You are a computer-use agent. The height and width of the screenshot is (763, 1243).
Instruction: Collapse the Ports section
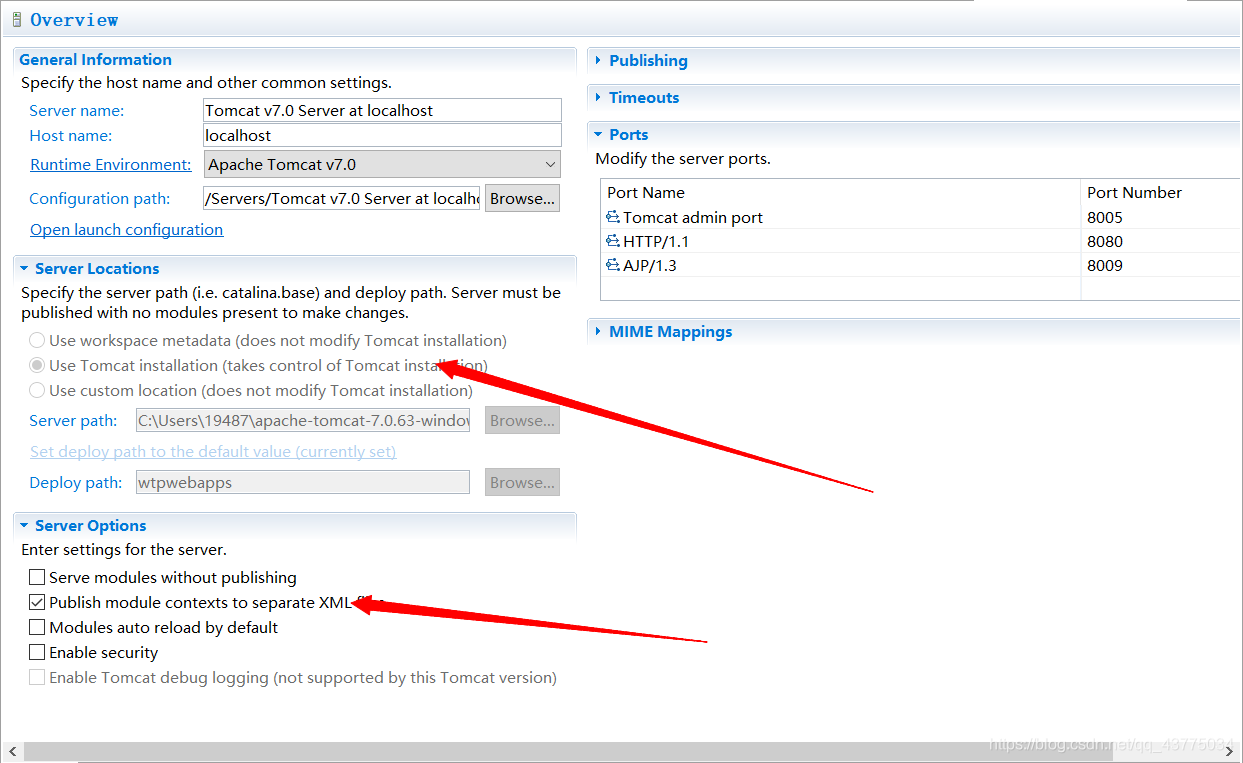coord(598,134)
